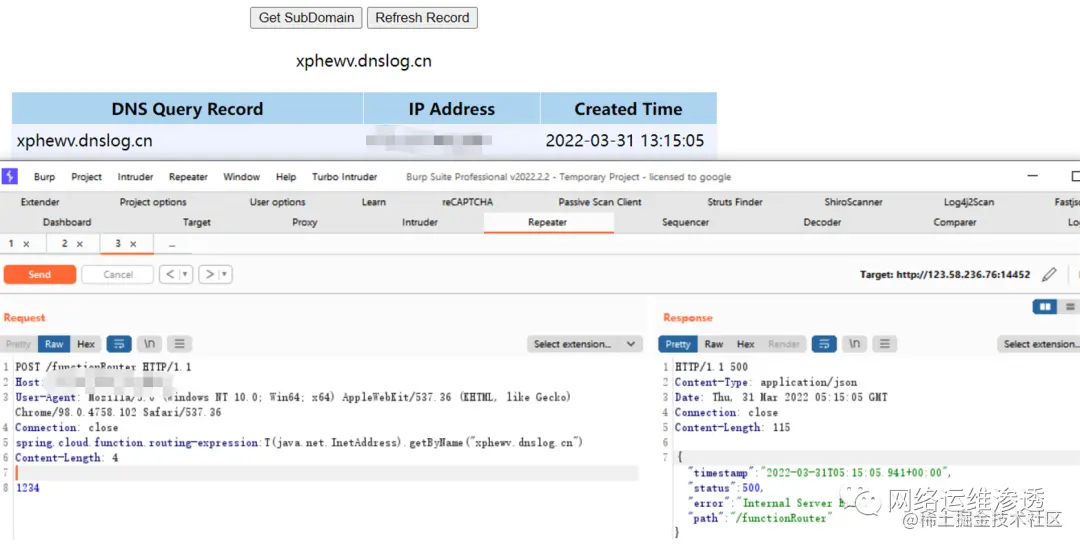1080x547 pixels.
Task: Open the previous-request history dropdown arrow
Action: [185, 274]
